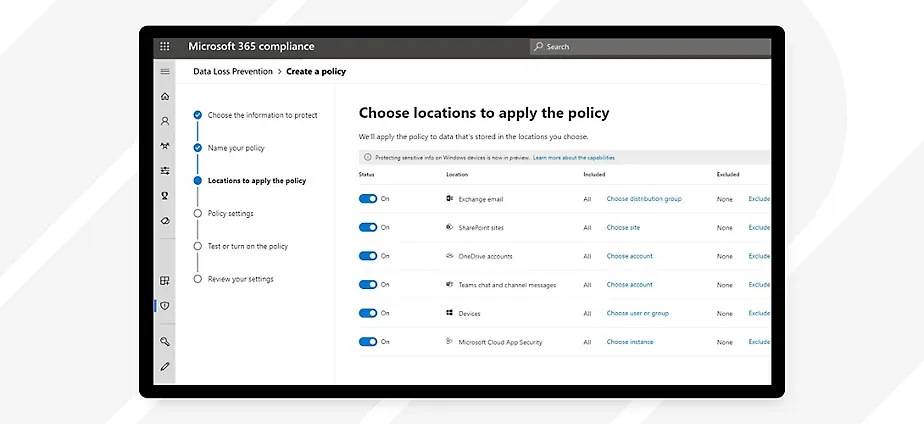Click the trophy icon in left sidebar
The image size is (924, 424).
tap(165, 195)
